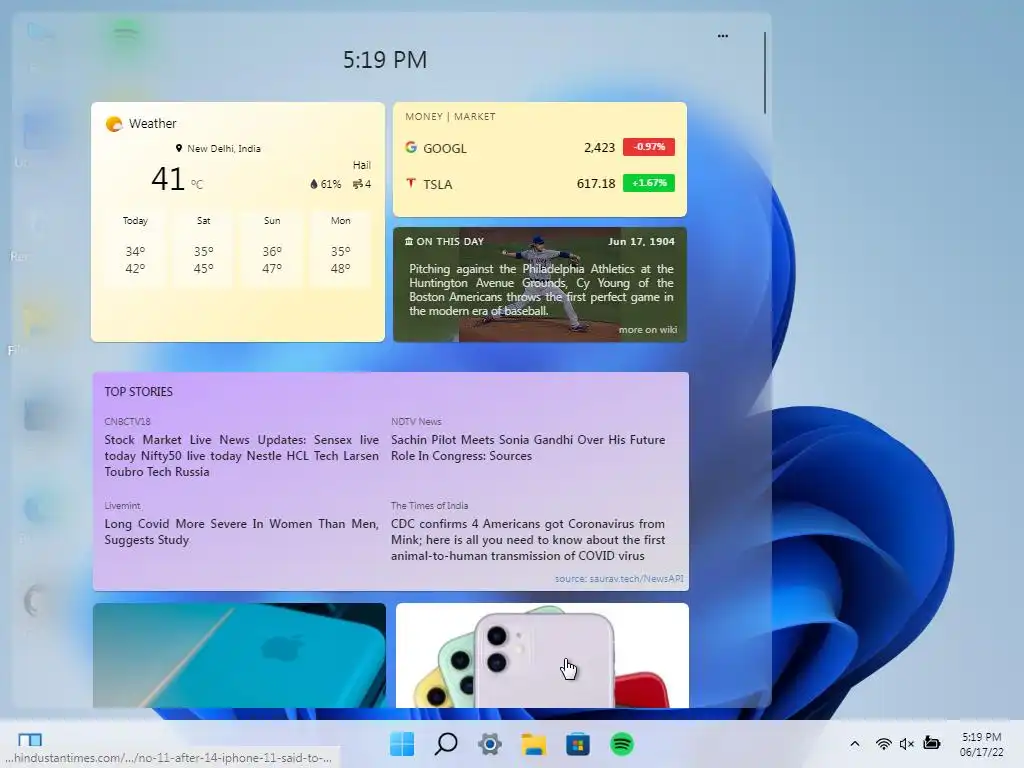Click the Livemint source label
Image resolution: width=1024 pixels, height=768 pixels.
pos(122,506)
